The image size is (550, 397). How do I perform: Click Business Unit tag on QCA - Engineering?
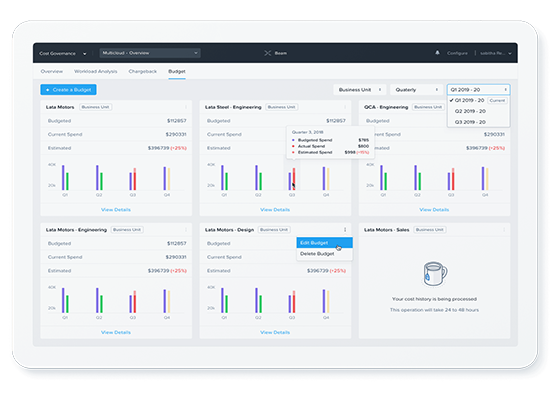click(428, 107)
